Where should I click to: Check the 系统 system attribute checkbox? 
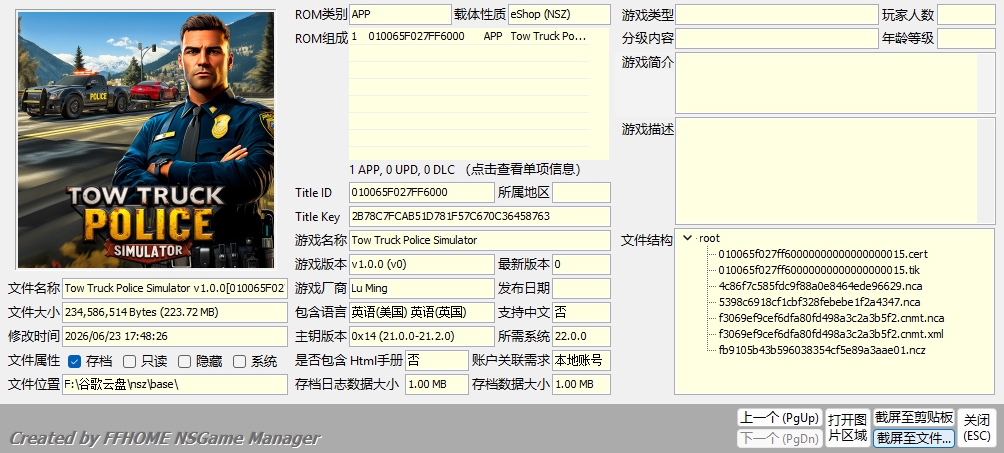pos(239,361)
